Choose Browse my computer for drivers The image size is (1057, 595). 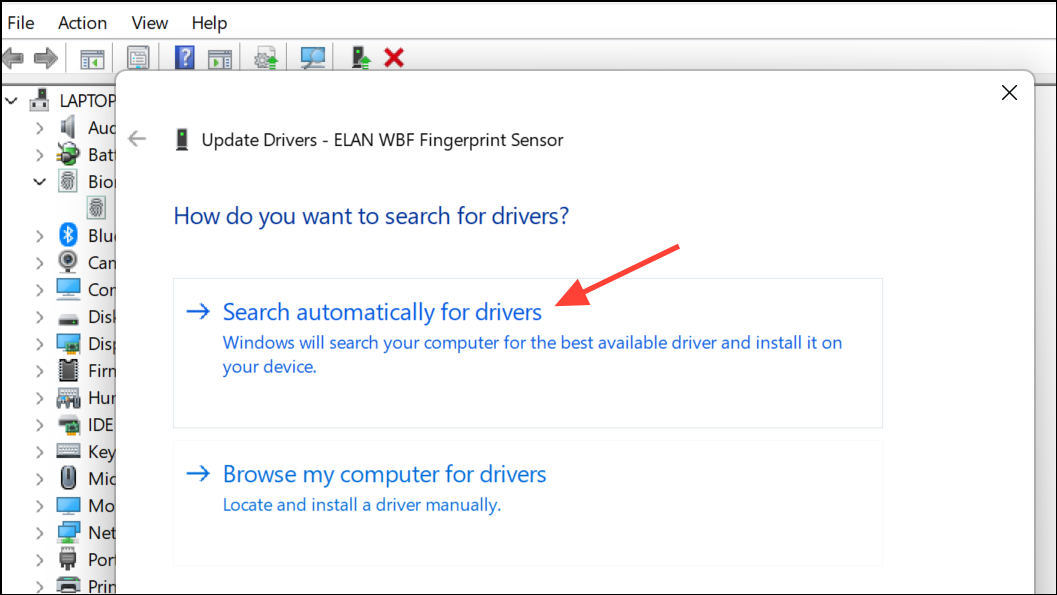click(384, 474)
